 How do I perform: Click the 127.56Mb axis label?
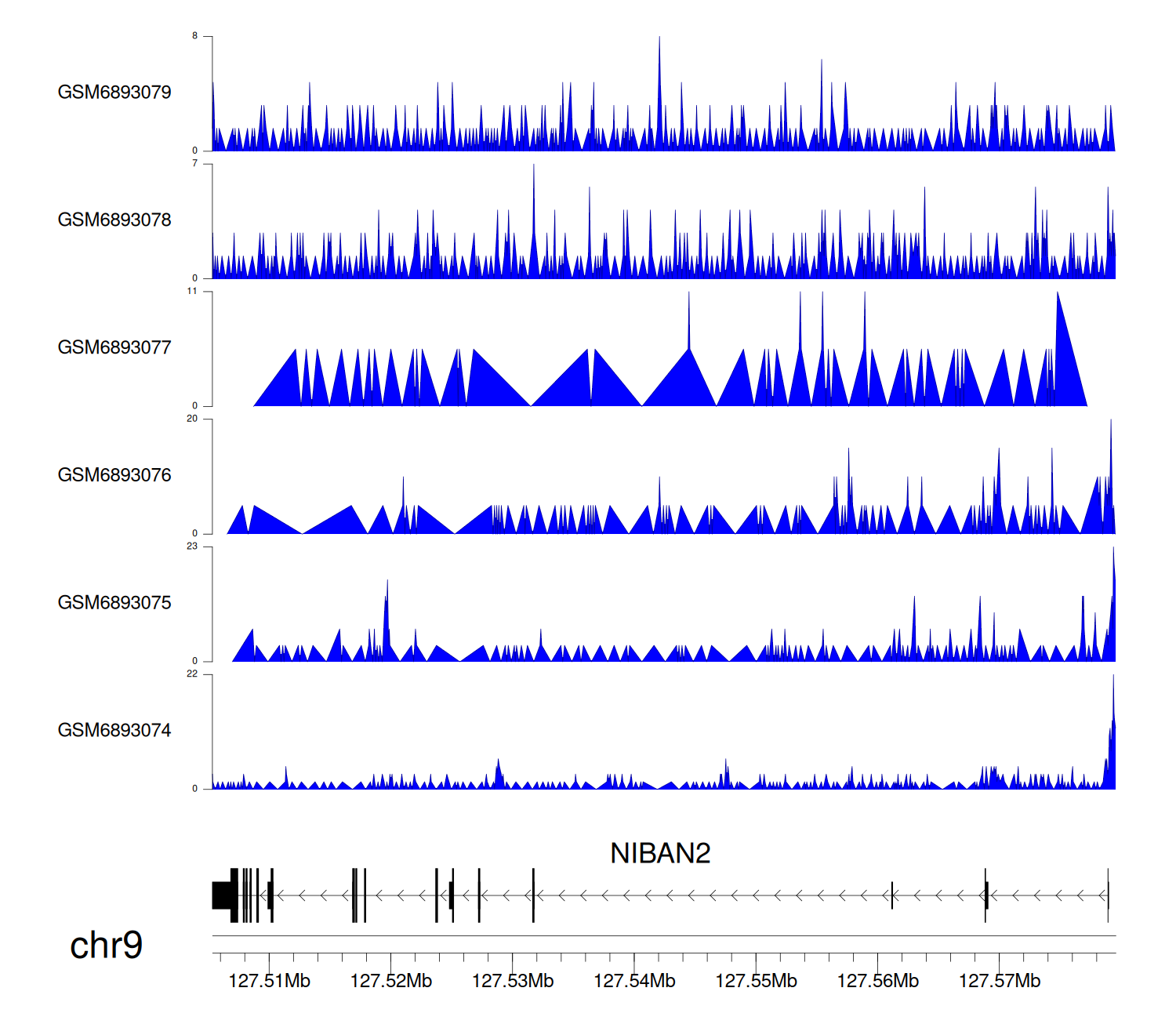[x=877, y=981]
